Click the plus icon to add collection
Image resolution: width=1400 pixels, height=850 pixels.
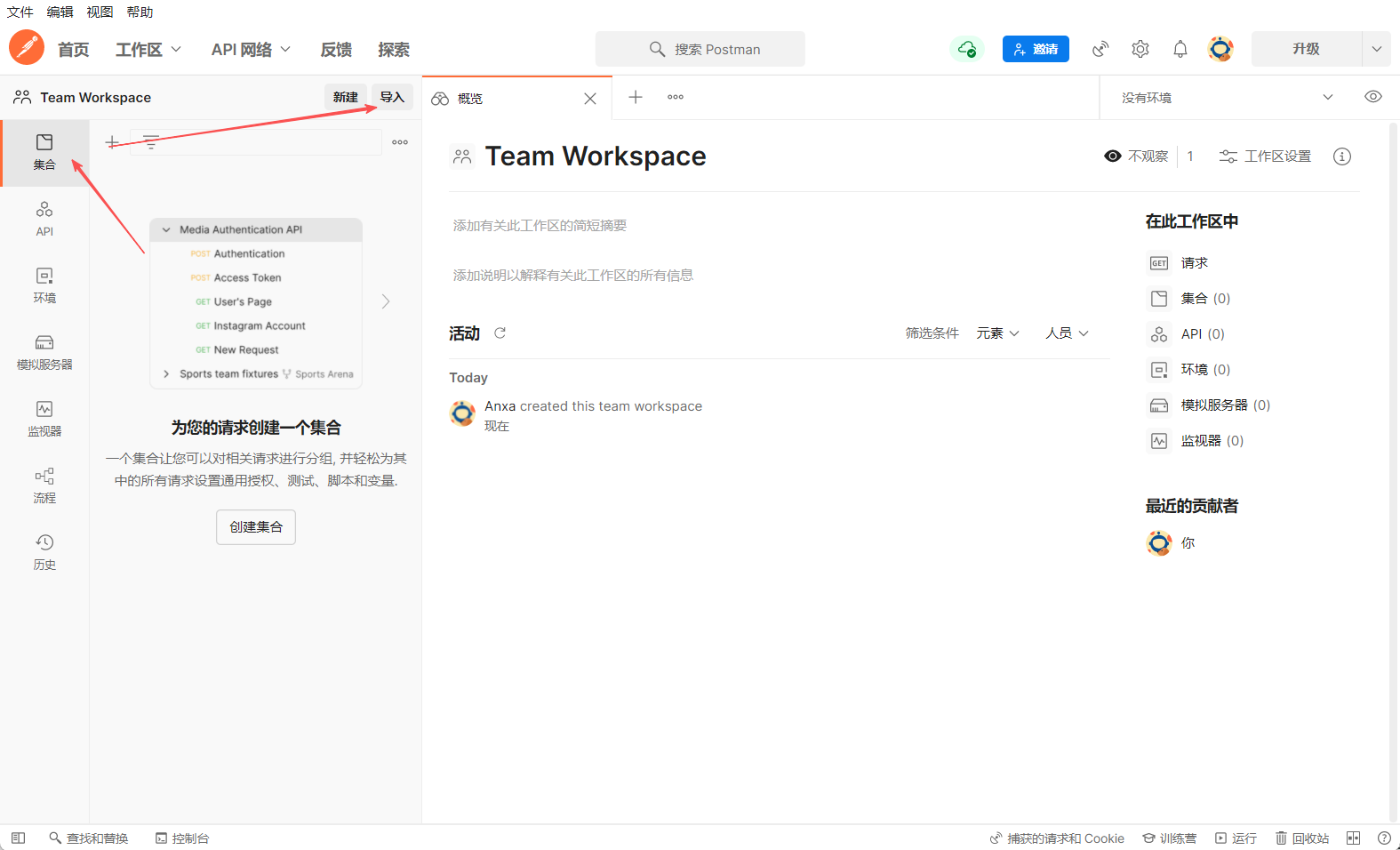point(112,142)
